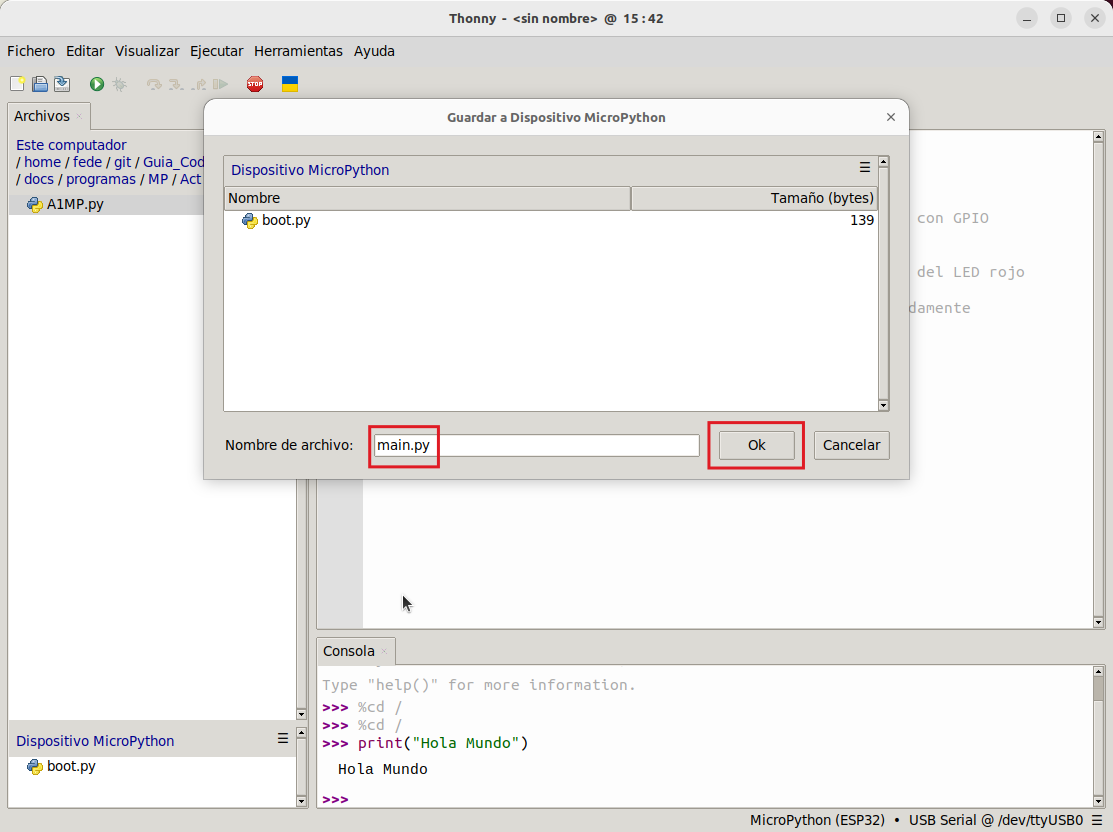Click the Ukraine flag toolbar icon

pos(290,84)
